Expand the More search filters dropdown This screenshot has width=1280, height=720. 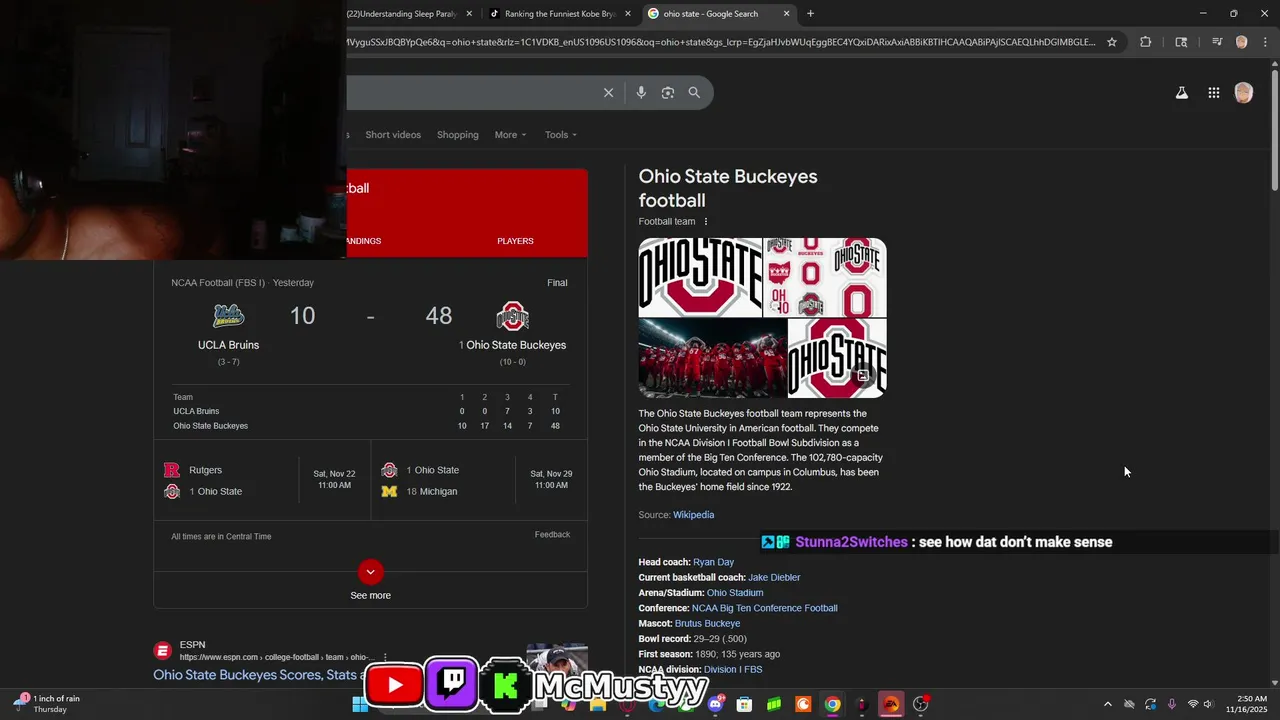point(510,135)
